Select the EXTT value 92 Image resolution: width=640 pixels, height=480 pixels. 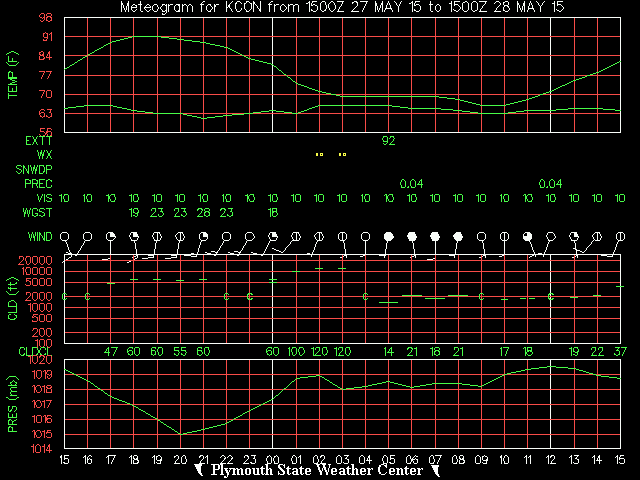(389, 141)
